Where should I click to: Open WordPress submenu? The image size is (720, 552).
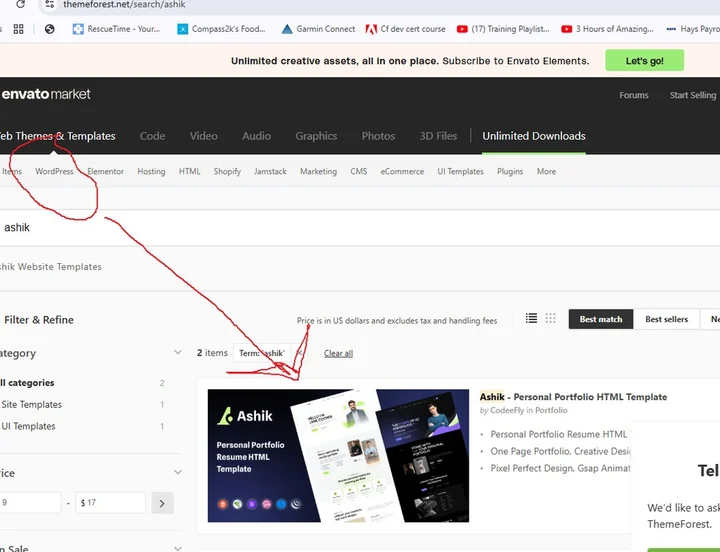(54, 171)
